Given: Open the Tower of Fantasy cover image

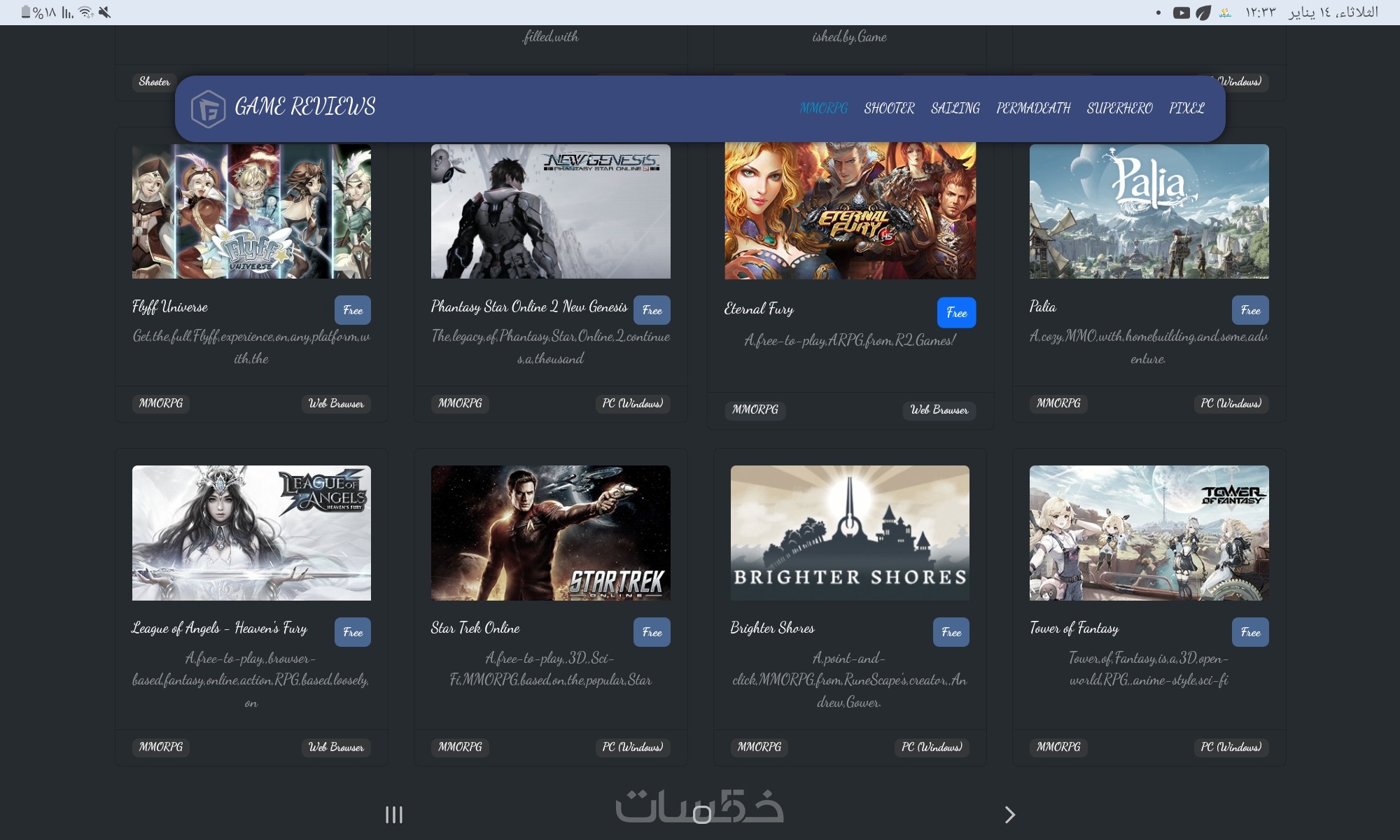Looking at the screenshot, I should [1149, 533].
